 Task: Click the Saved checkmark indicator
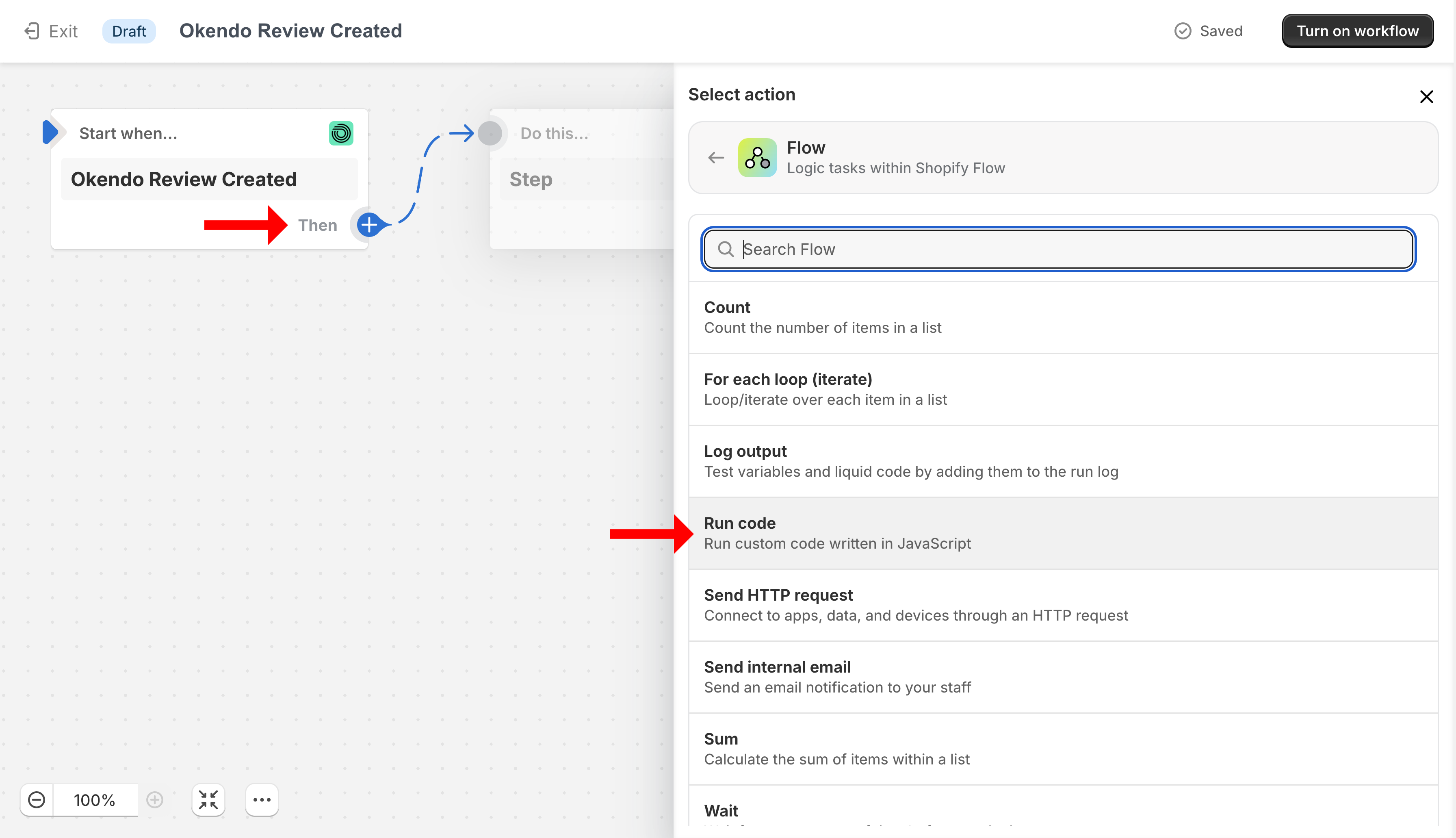1182,31
